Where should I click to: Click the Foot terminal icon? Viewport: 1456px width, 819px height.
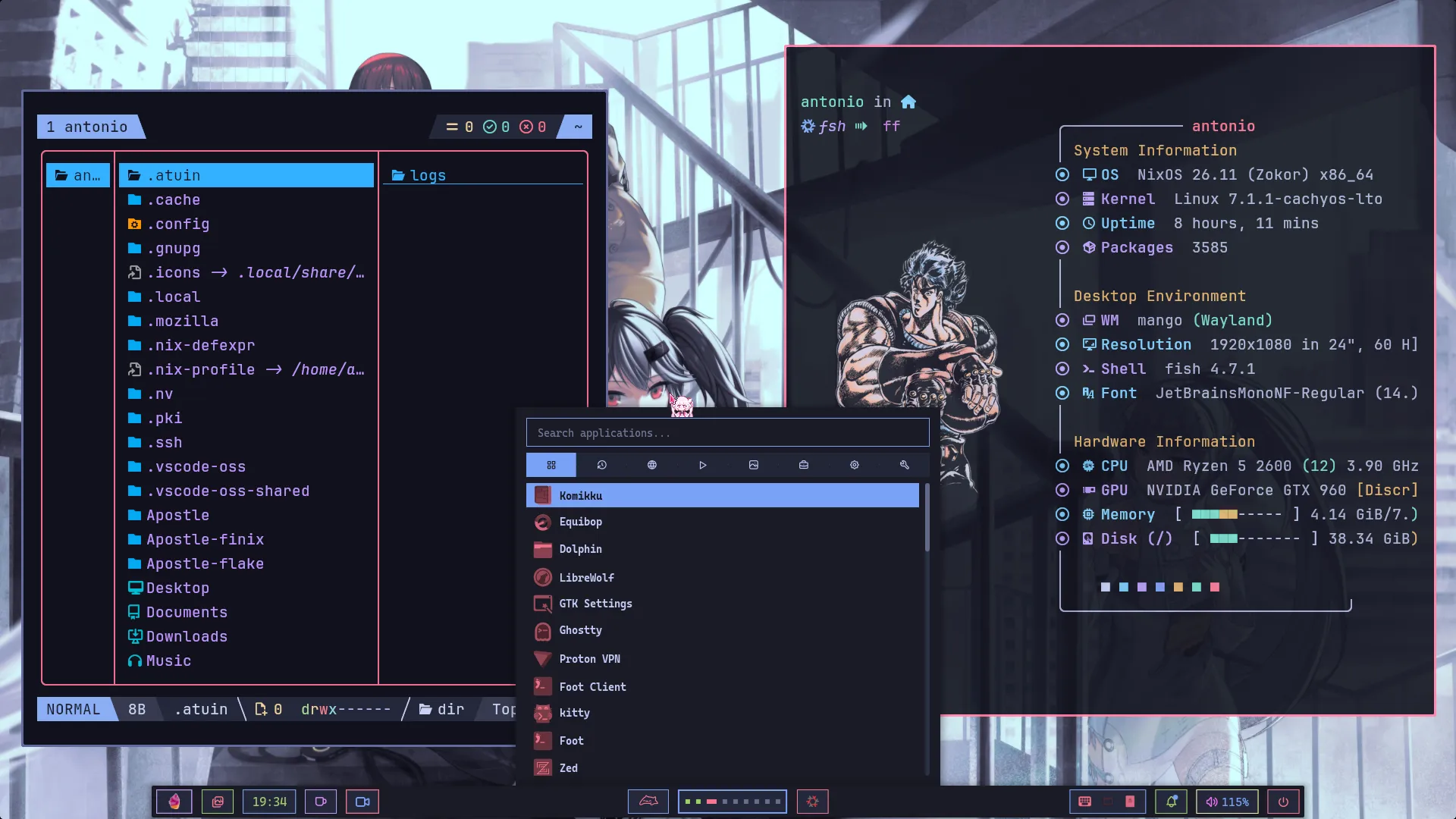(x=543, y=740)
